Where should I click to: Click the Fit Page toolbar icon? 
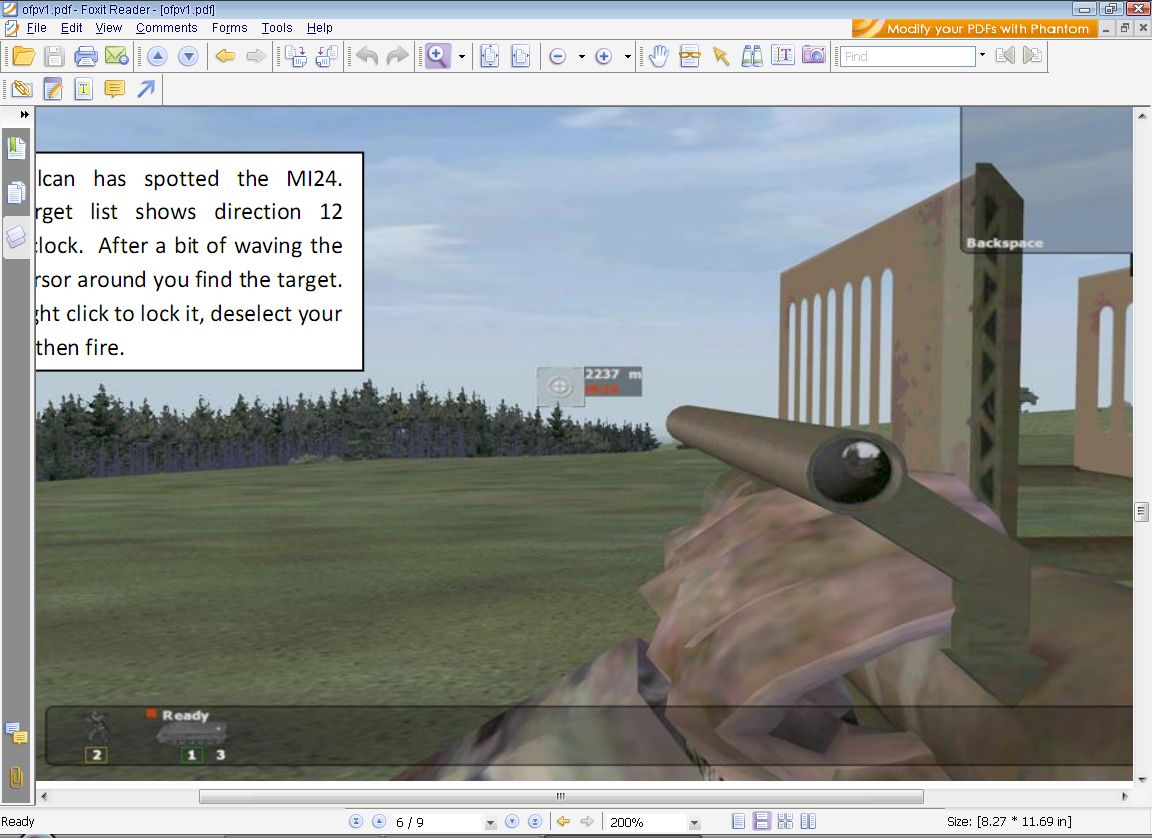[x=489, y=56]
